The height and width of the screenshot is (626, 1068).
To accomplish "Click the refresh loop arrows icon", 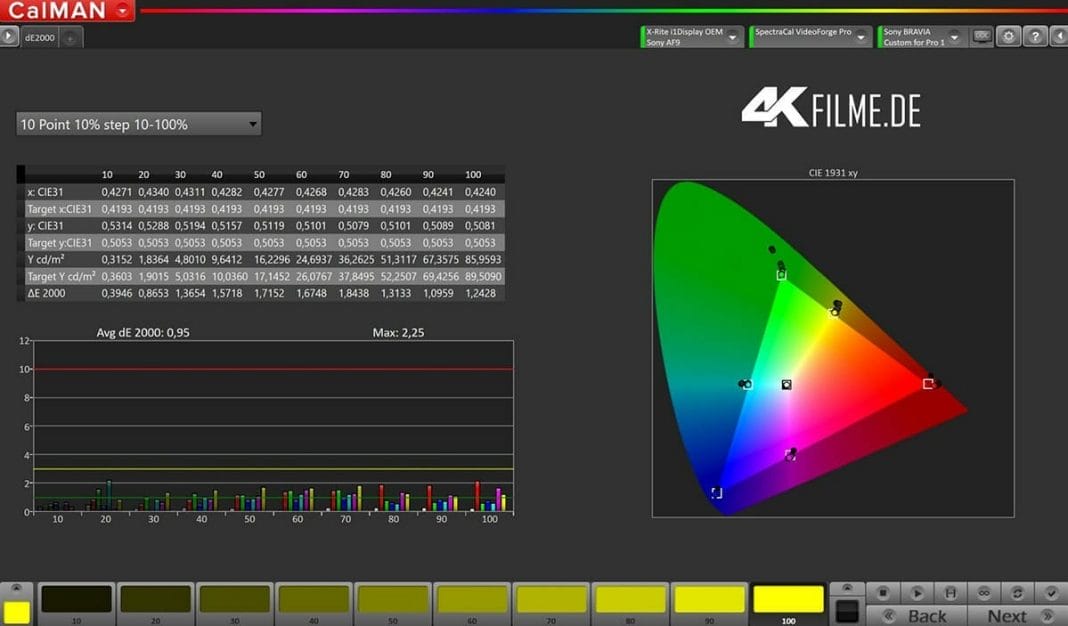I will (x=1017, y=593).
